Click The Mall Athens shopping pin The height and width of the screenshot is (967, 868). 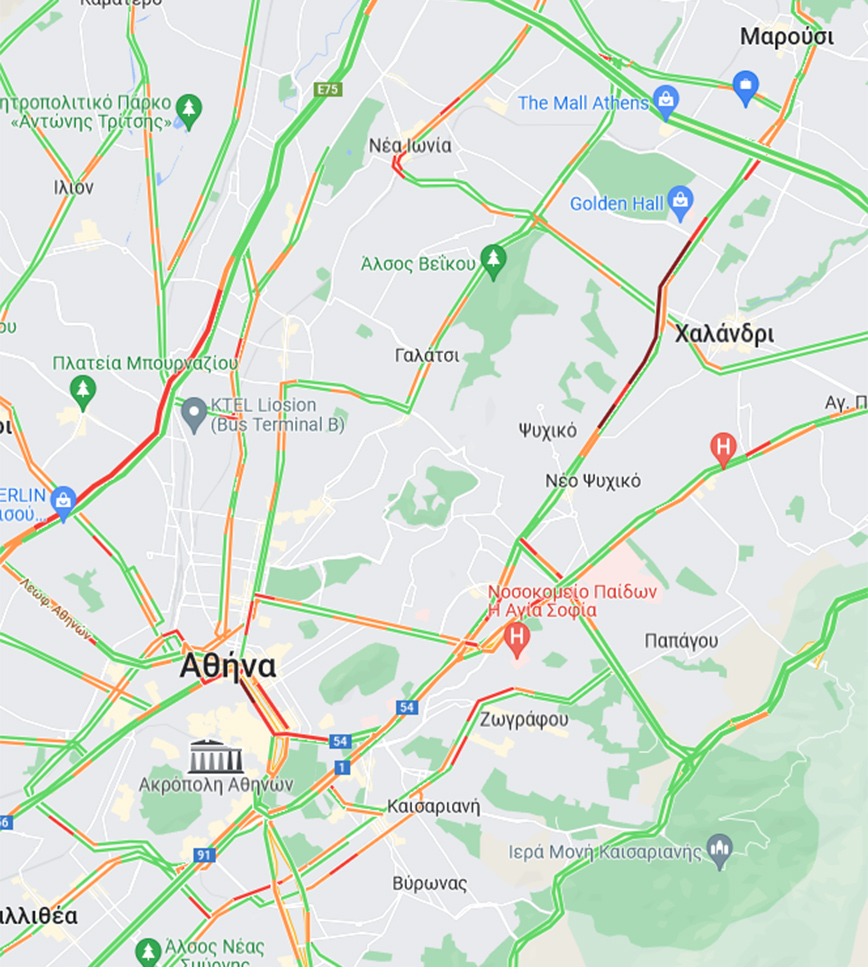click(666, 101)
